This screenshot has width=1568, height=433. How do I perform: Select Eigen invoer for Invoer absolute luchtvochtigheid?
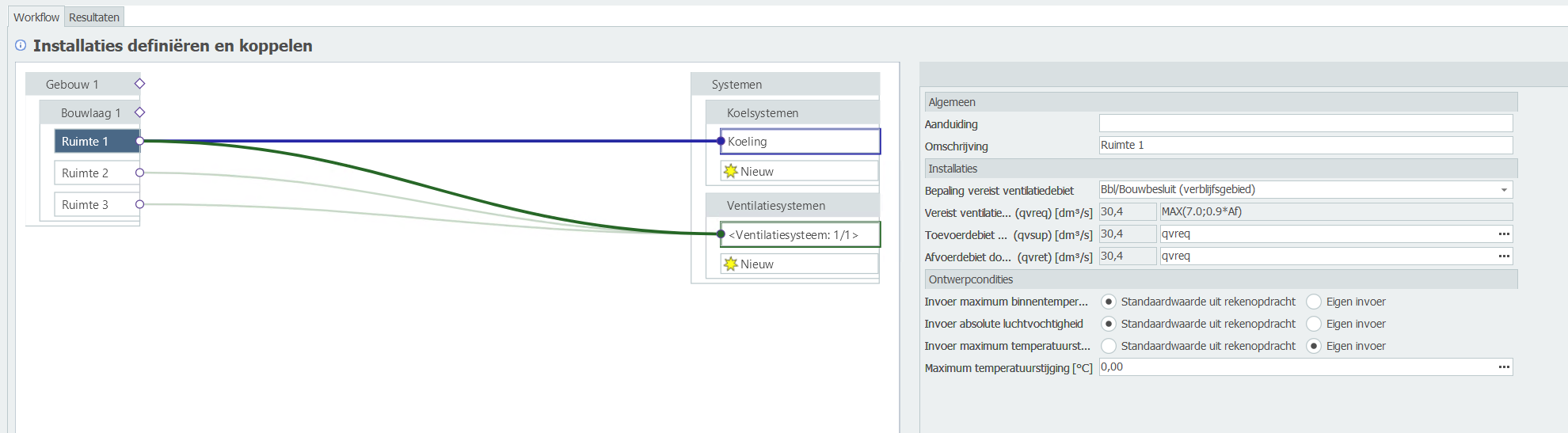tap(1314, 324)
